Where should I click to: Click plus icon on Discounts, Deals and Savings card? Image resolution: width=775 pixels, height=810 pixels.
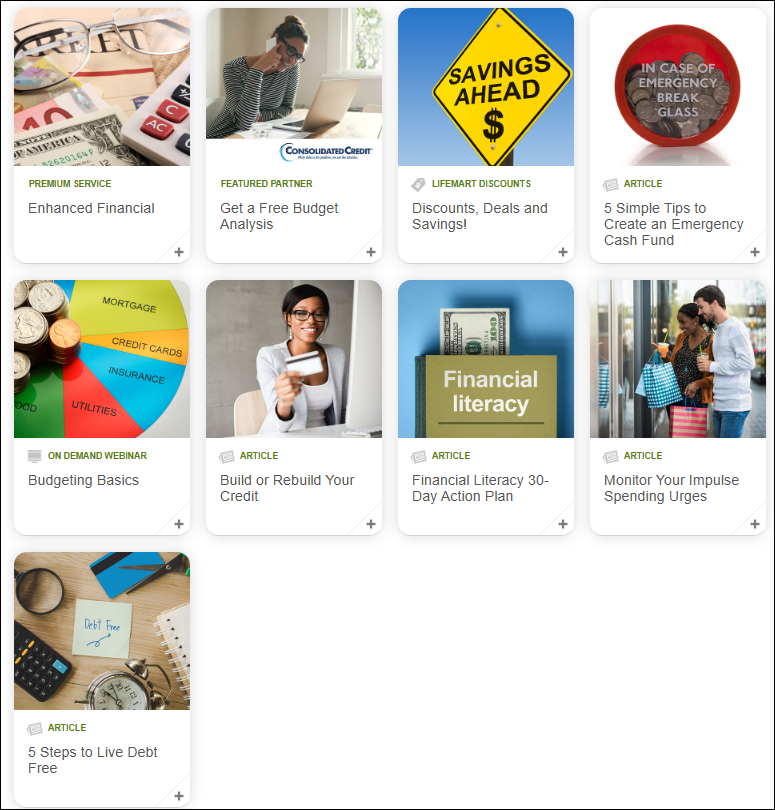pos(562,252)
